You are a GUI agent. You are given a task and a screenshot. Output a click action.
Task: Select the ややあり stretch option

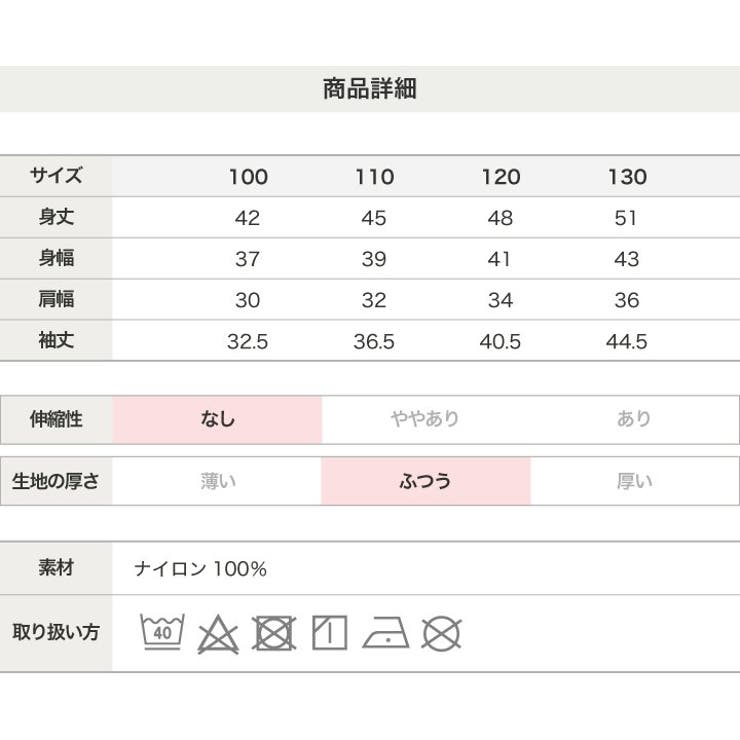pyautogui.click(x=425, y=419)
